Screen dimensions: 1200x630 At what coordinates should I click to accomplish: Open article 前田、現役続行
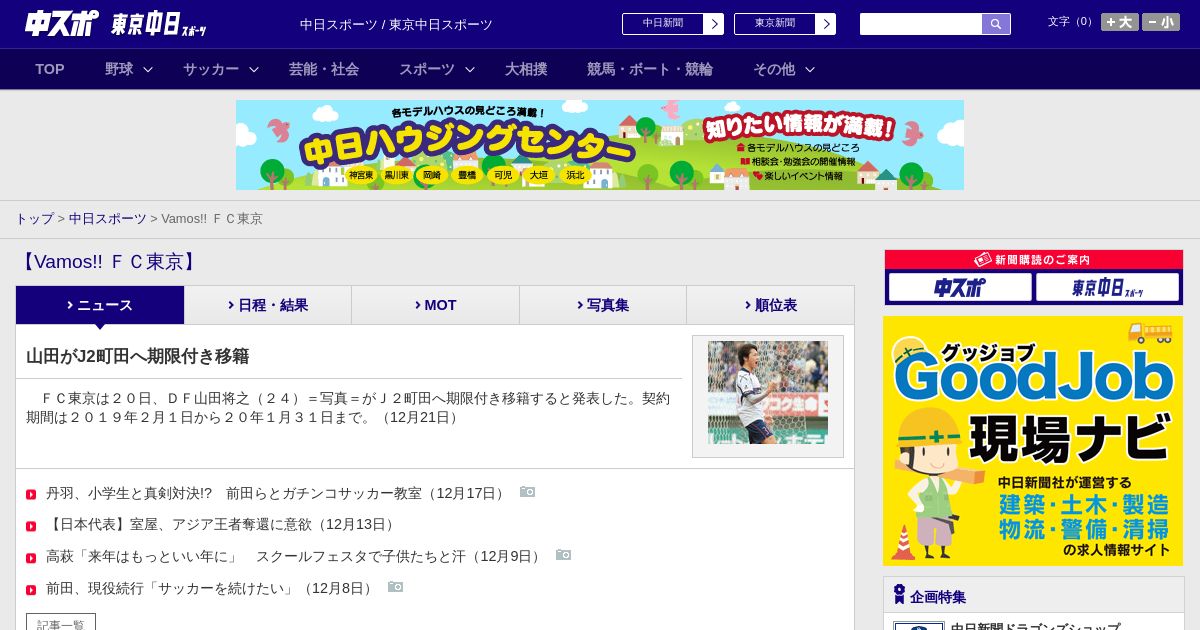(x=211, y=588)
